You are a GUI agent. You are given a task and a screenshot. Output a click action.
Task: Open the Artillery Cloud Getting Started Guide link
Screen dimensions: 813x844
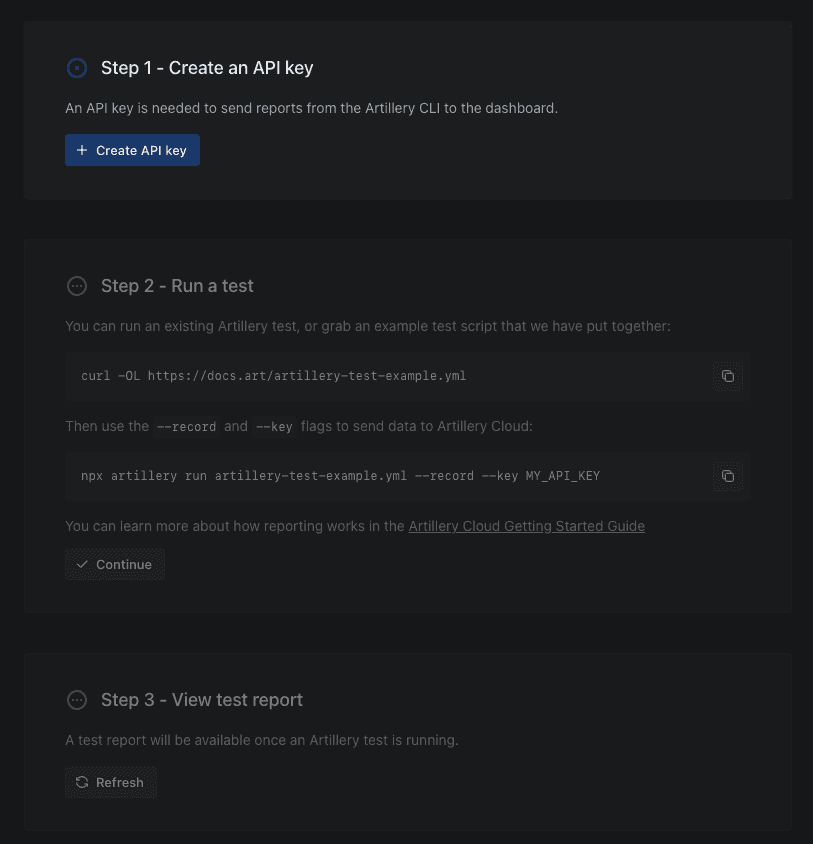(x=526, y=526)
